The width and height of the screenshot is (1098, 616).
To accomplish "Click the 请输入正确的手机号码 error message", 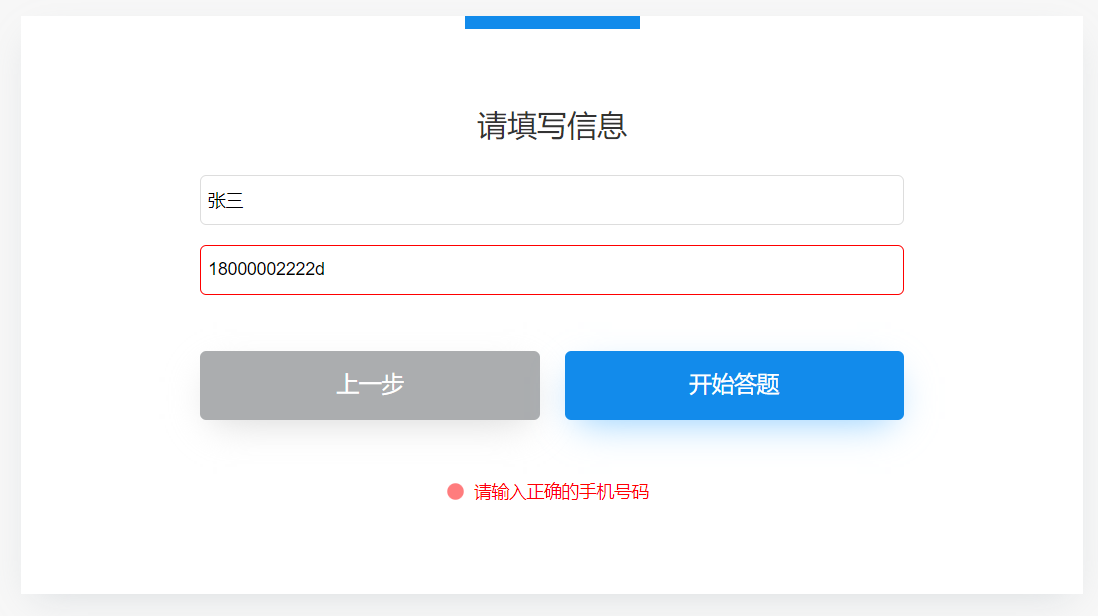I will [x=561, y=491].
